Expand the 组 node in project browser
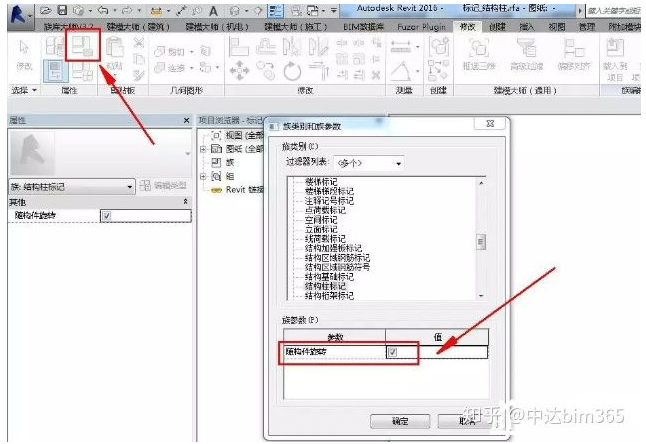 (204, 176)
